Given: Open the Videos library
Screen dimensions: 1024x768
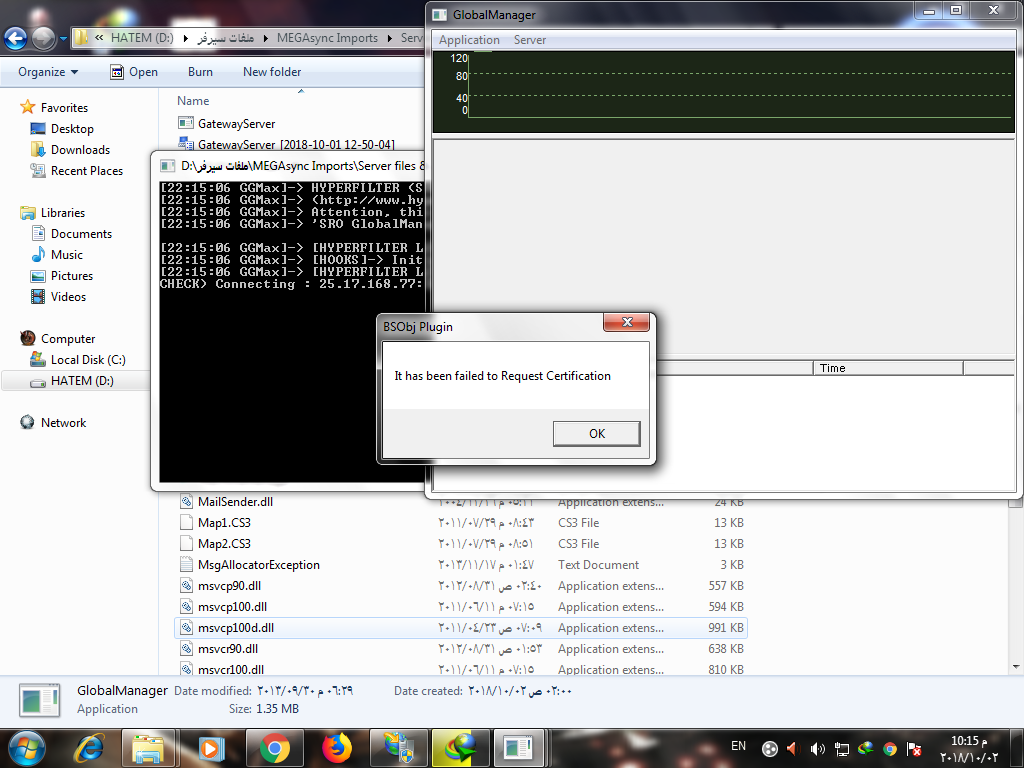Looking at the screenshot, I should [68, 296].
